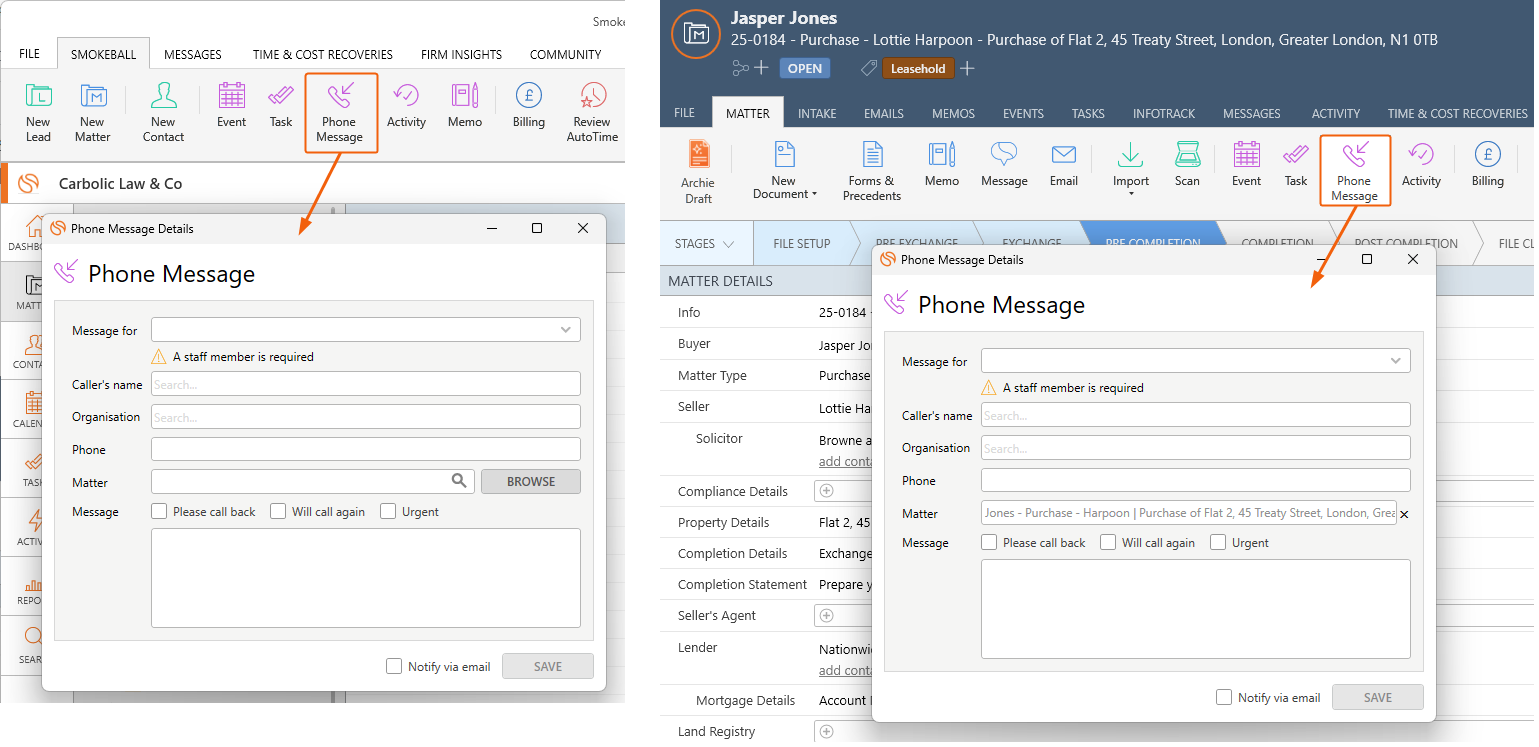Open COMMUNITY tab in left window

click(566, 54)
